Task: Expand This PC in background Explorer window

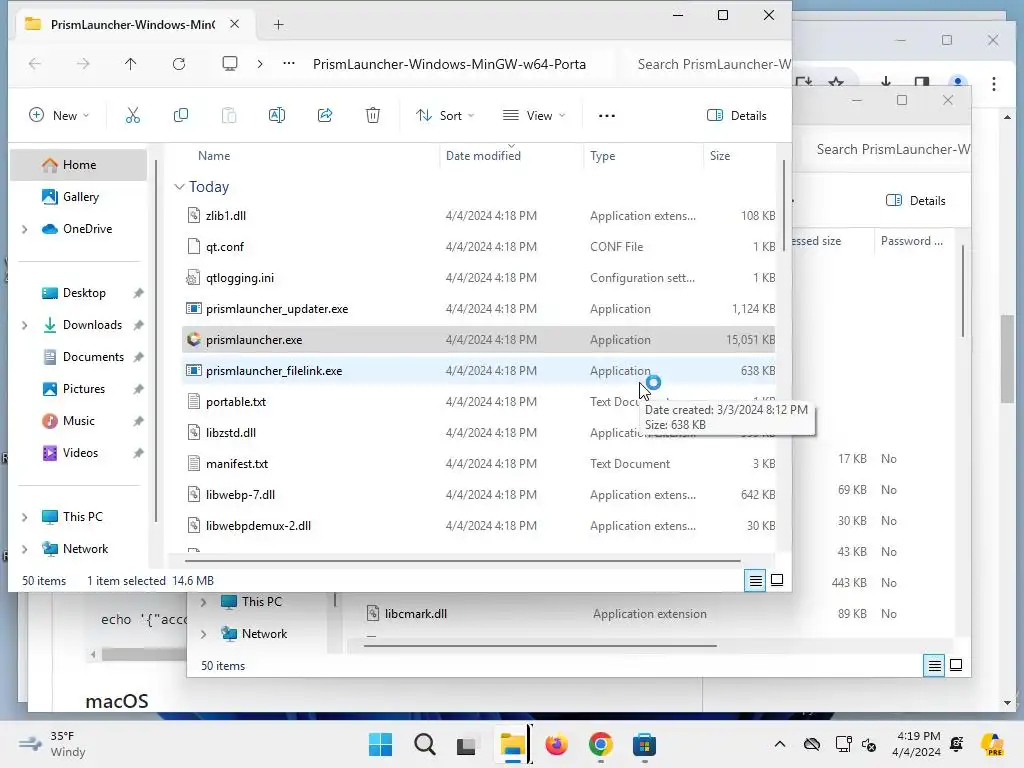Action: point(204,602)
